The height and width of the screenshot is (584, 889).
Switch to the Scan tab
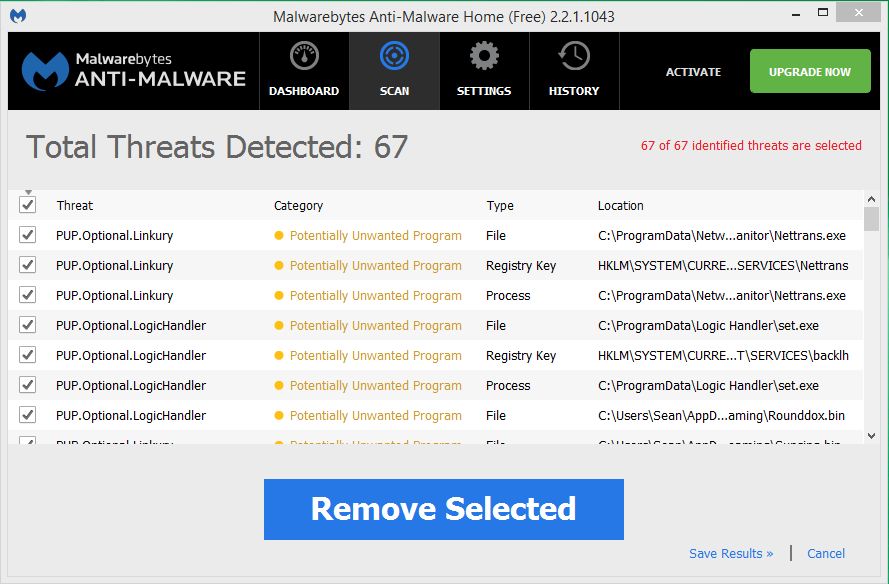tap(395, 71)
